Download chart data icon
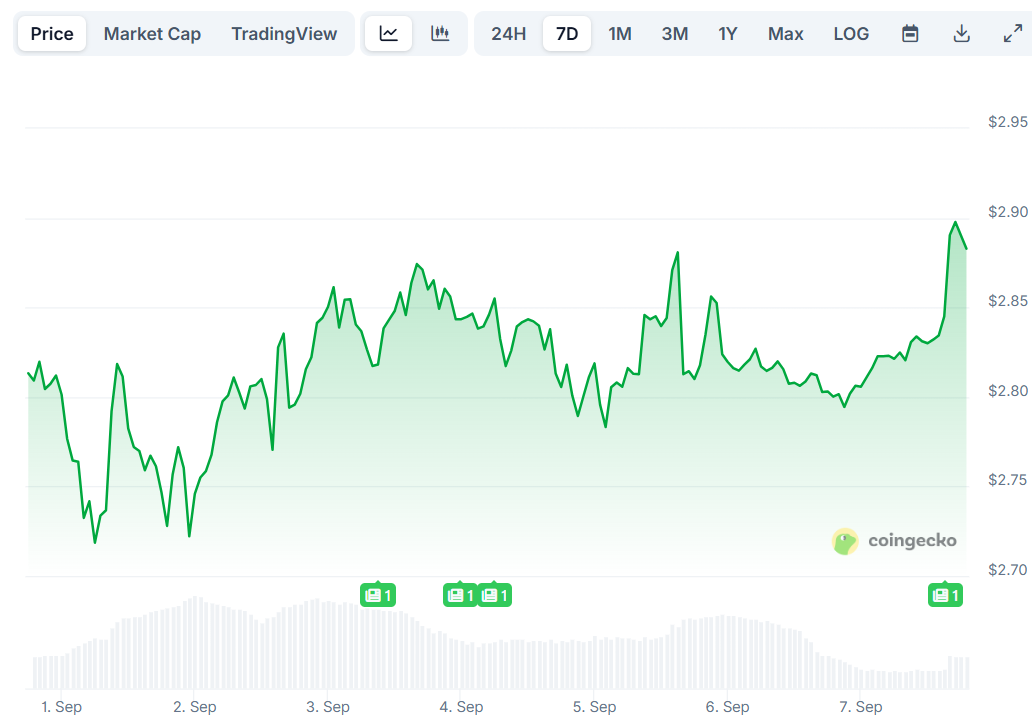Viewport: 1032px width, 718px height. pos(962,34)
